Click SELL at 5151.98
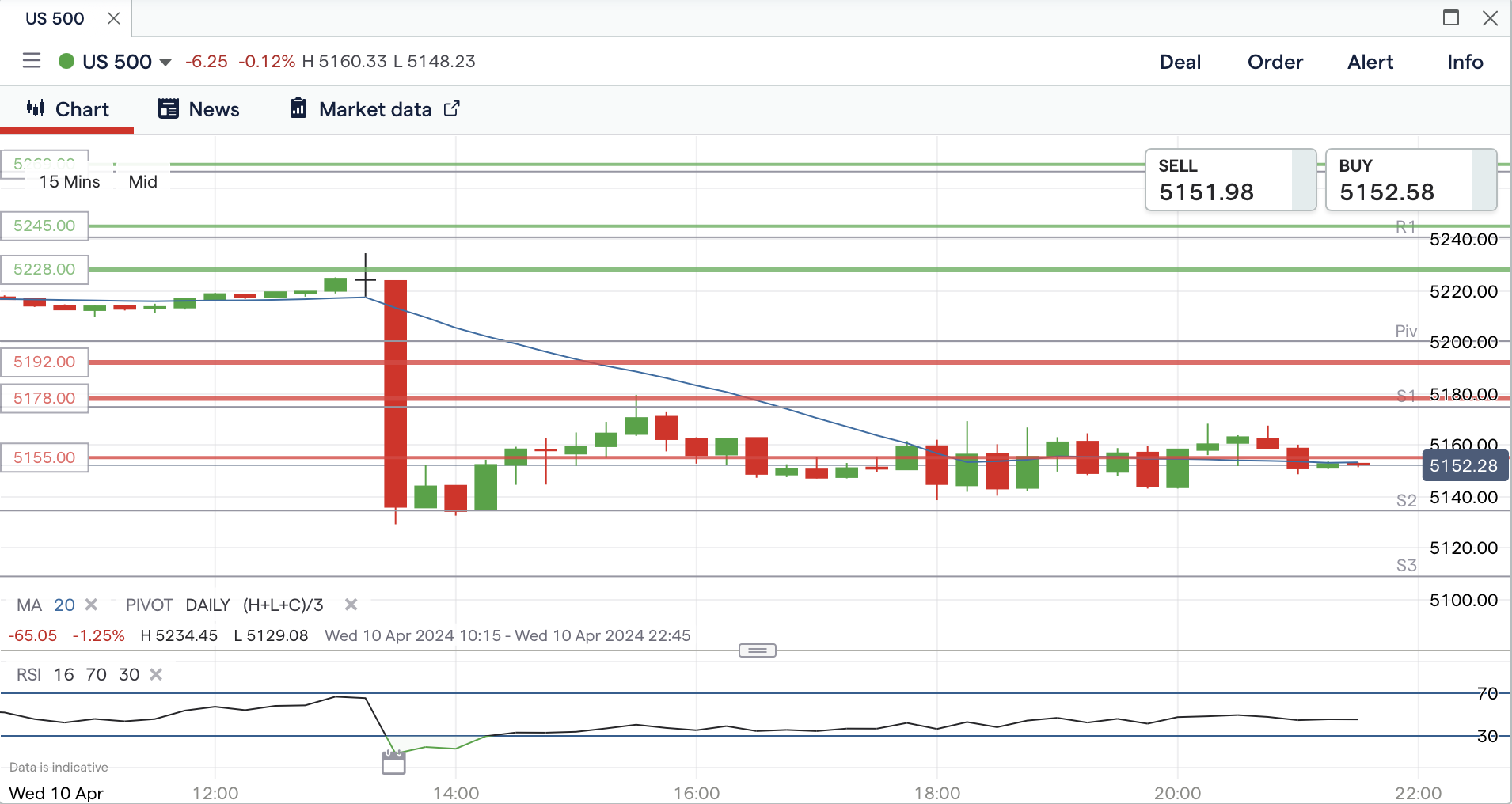The height and width of the screenshot is (804, 1512). tap(1230, 180)
